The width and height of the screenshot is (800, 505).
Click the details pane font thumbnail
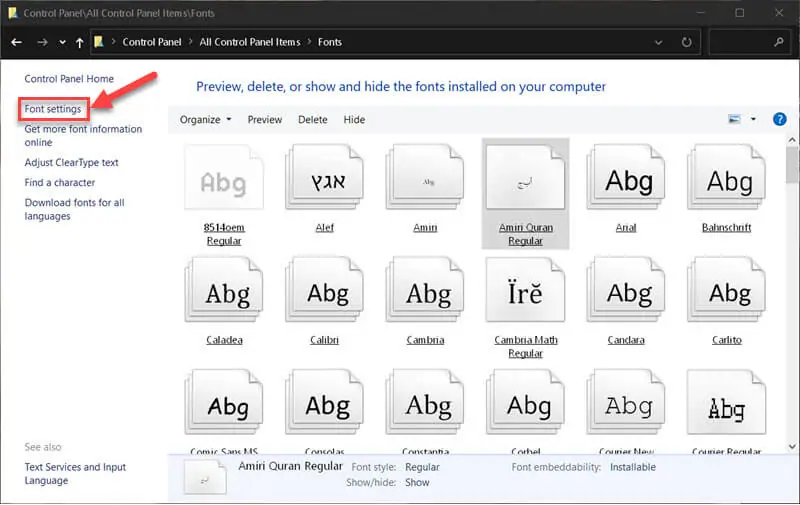(x=205, y=477)
